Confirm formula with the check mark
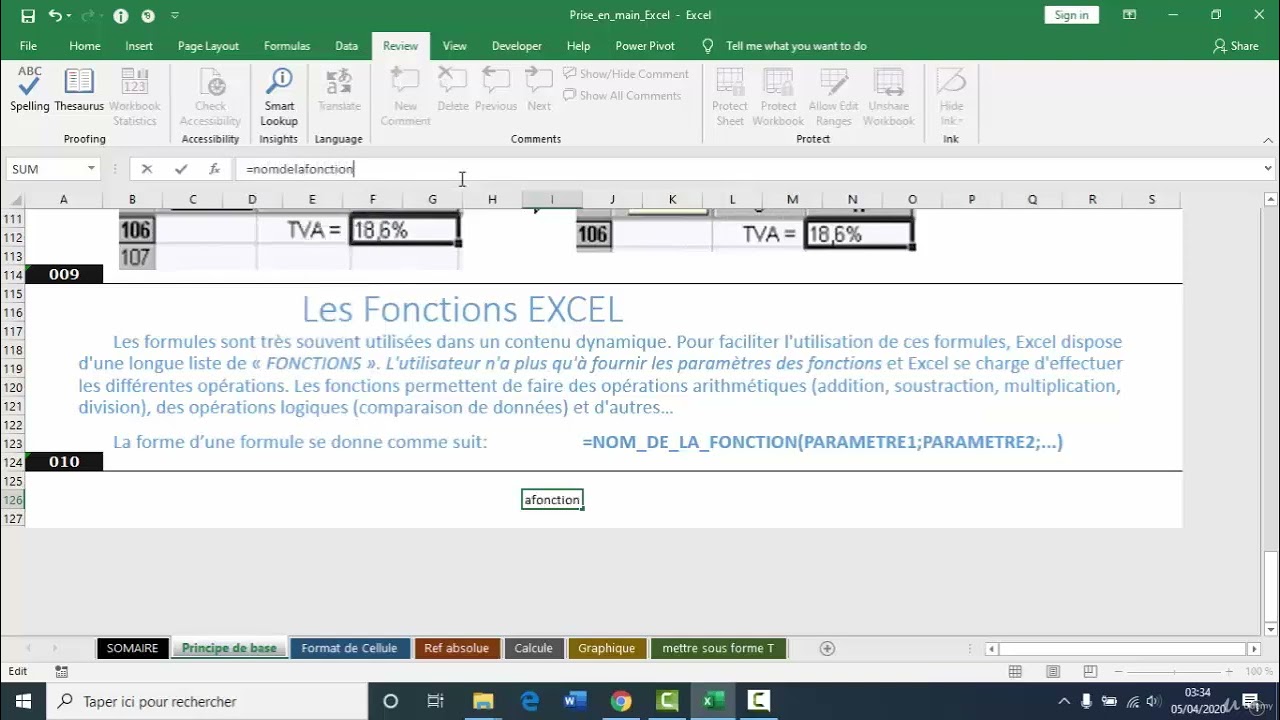1280x720 pixels. [181, 169]
